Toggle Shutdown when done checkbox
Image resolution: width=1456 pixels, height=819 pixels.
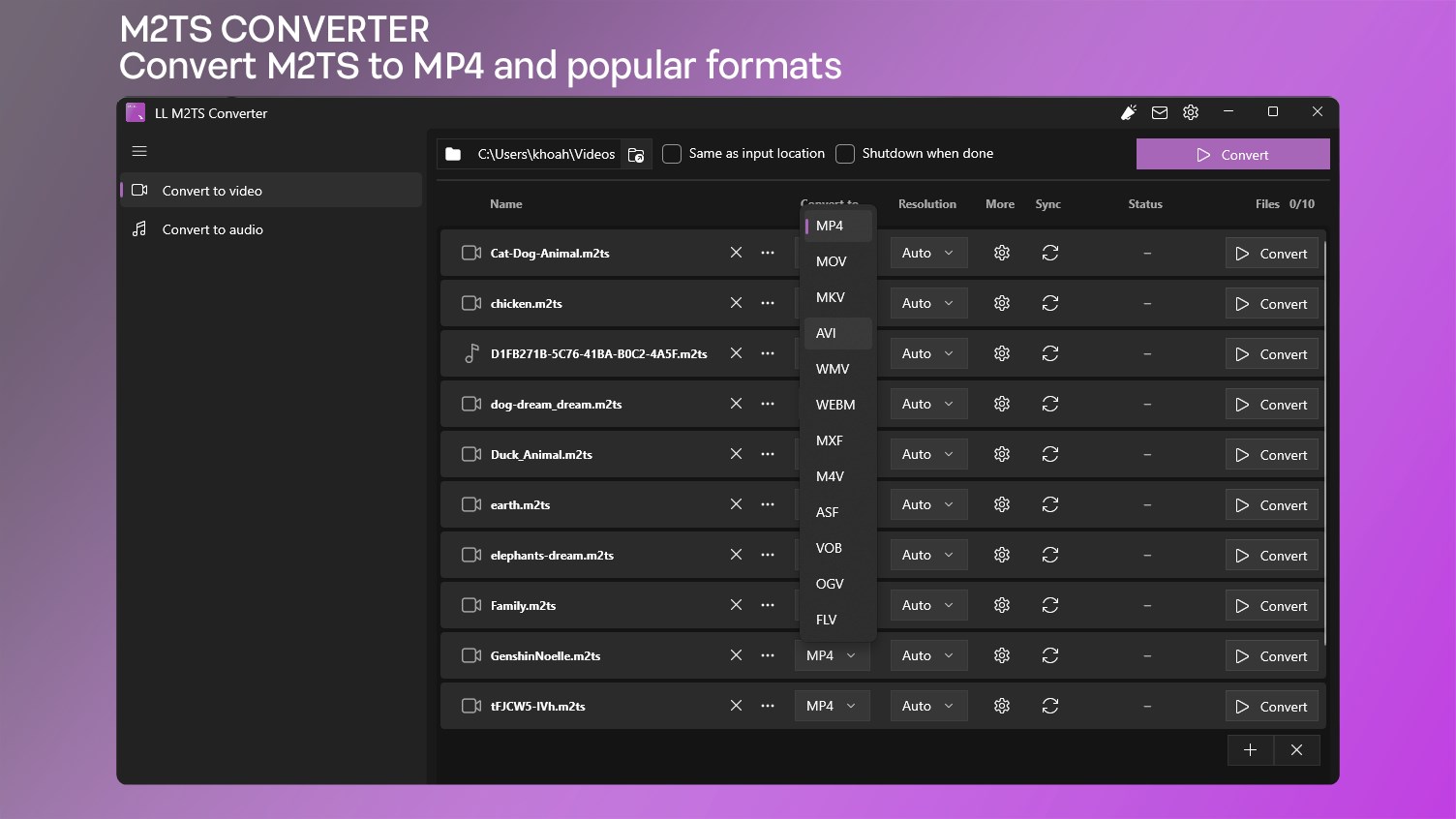pyautogui.click(x=845, y=154)
